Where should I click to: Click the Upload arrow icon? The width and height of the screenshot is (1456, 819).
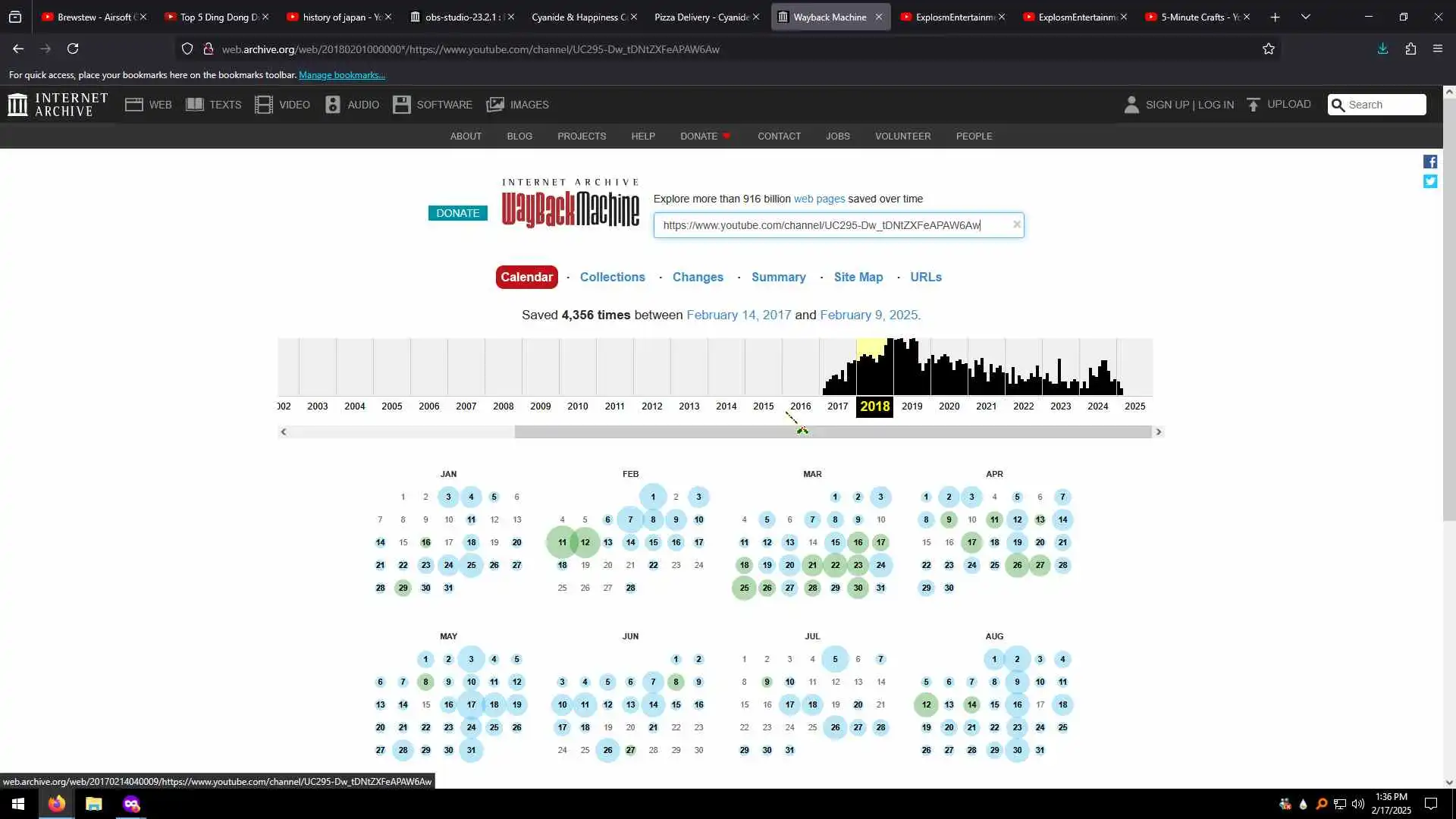[x=1254, y=105]
